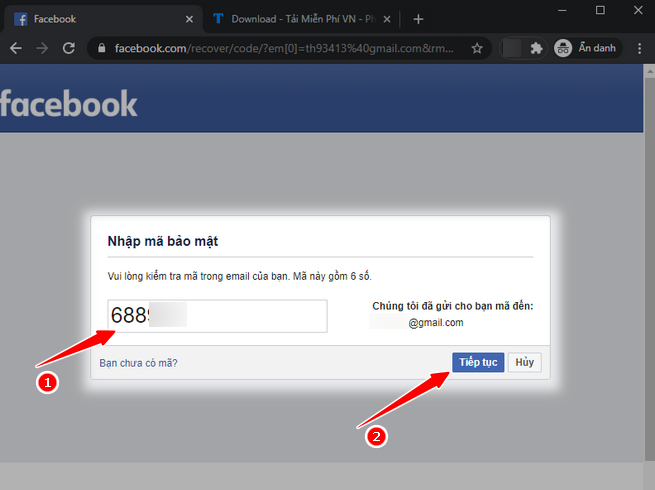Click the facebook logo in the header
Image resolution: width=655 pixels, height=490 pixels.
[x=68, y=104]
